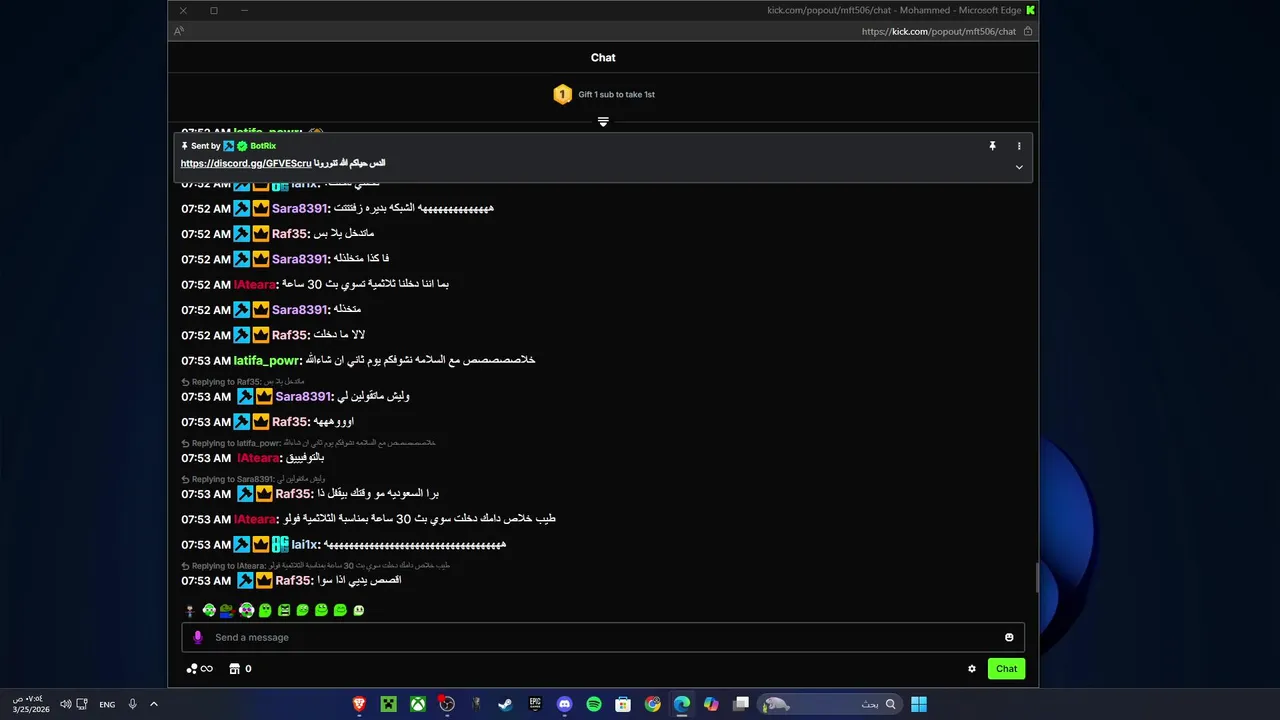
Task: Click the green Chat send button
Action: tap(1006, 669)
